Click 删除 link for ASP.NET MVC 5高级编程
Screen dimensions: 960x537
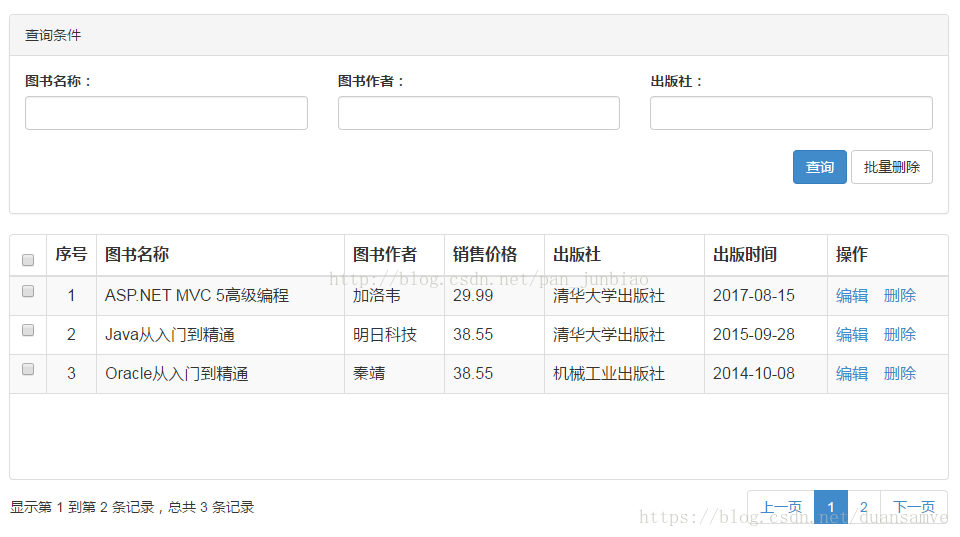pyautogui.click(x=899, y=296)
